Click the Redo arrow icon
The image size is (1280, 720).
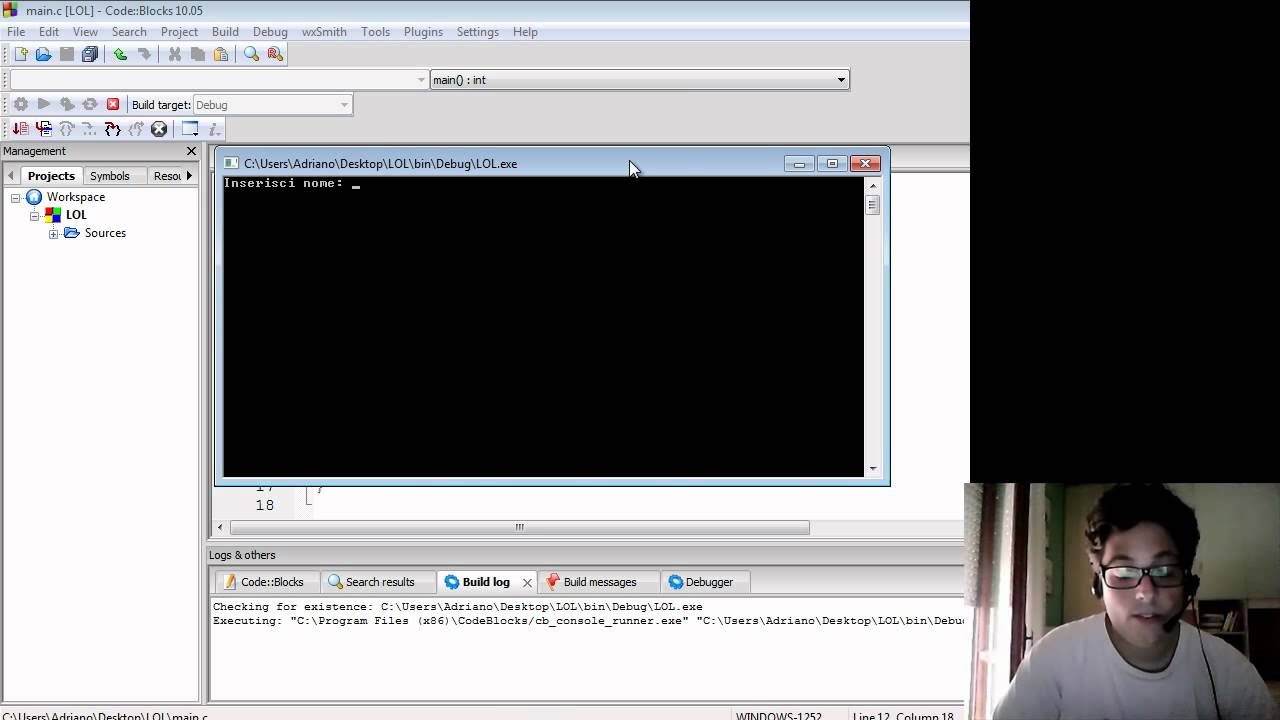point(144,55)
